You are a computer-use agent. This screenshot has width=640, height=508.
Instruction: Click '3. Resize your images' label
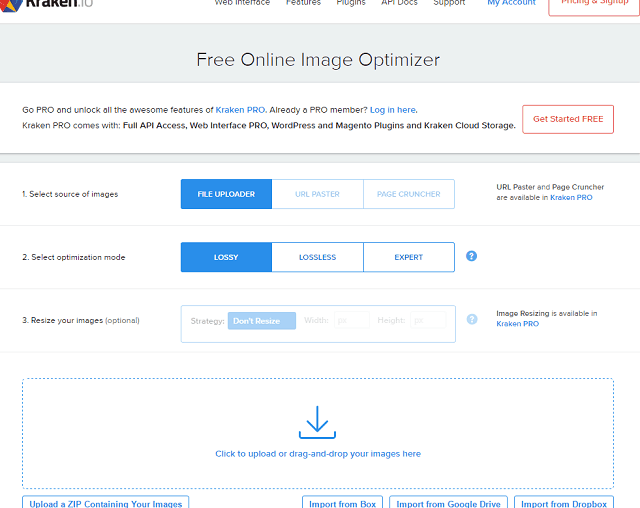click(x=81, y=320)
